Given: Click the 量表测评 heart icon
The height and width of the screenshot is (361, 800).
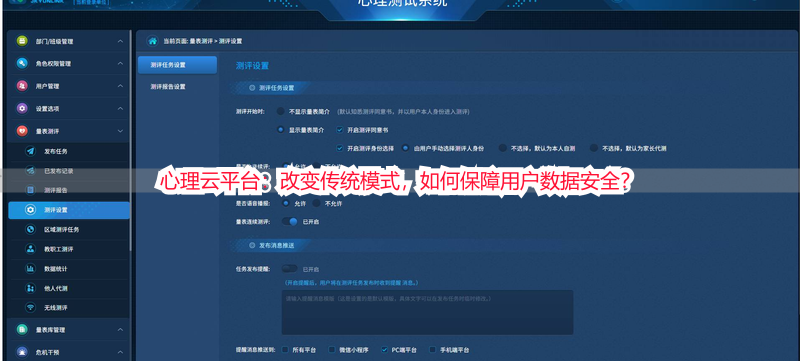Looking at the screenshot, I should pyautogui.click(x=22, y=131).
